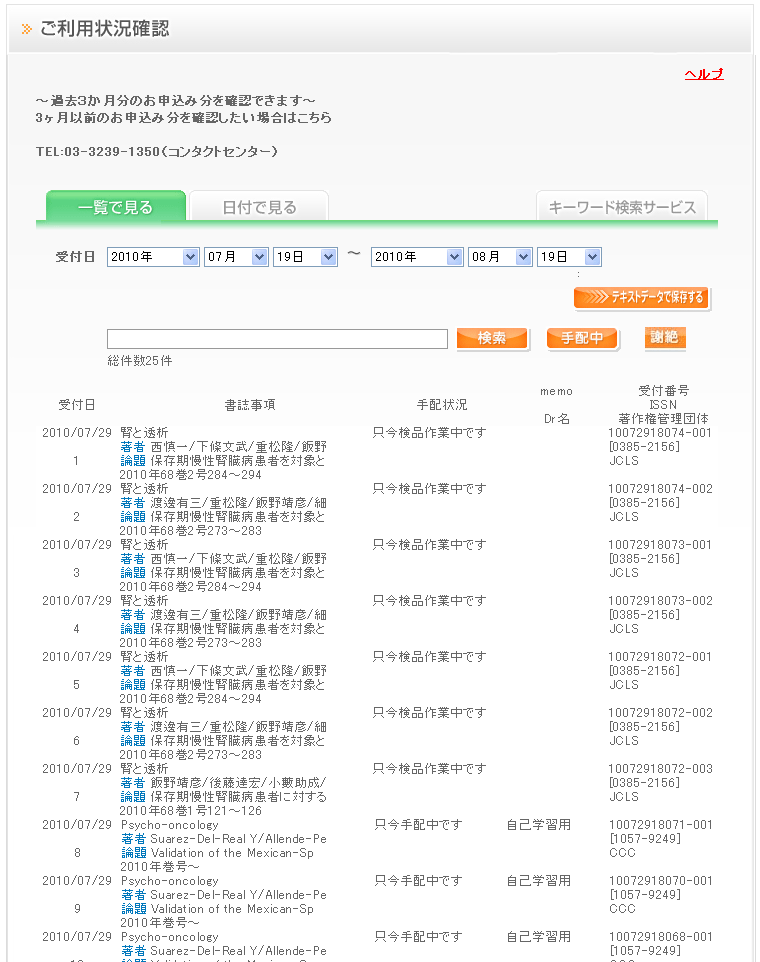The image size is (760, 962).
Task: Switch to the 日付で見る tab
Action: coord(259,207)
